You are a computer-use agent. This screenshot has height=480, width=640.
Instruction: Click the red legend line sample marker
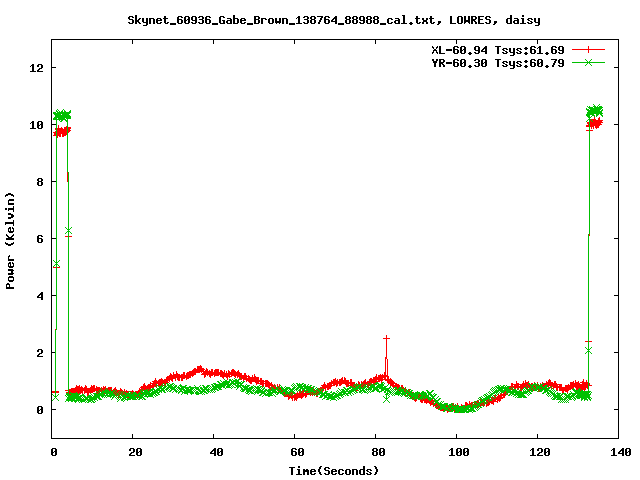tap(588, 50)
